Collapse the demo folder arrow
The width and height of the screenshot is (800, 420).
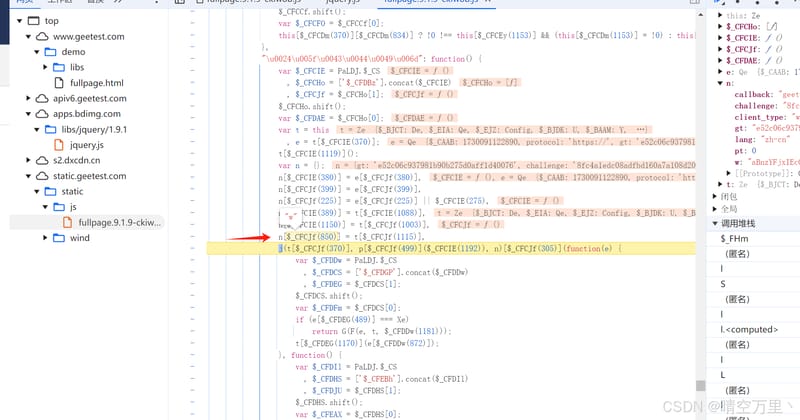(x=37, y=52)
